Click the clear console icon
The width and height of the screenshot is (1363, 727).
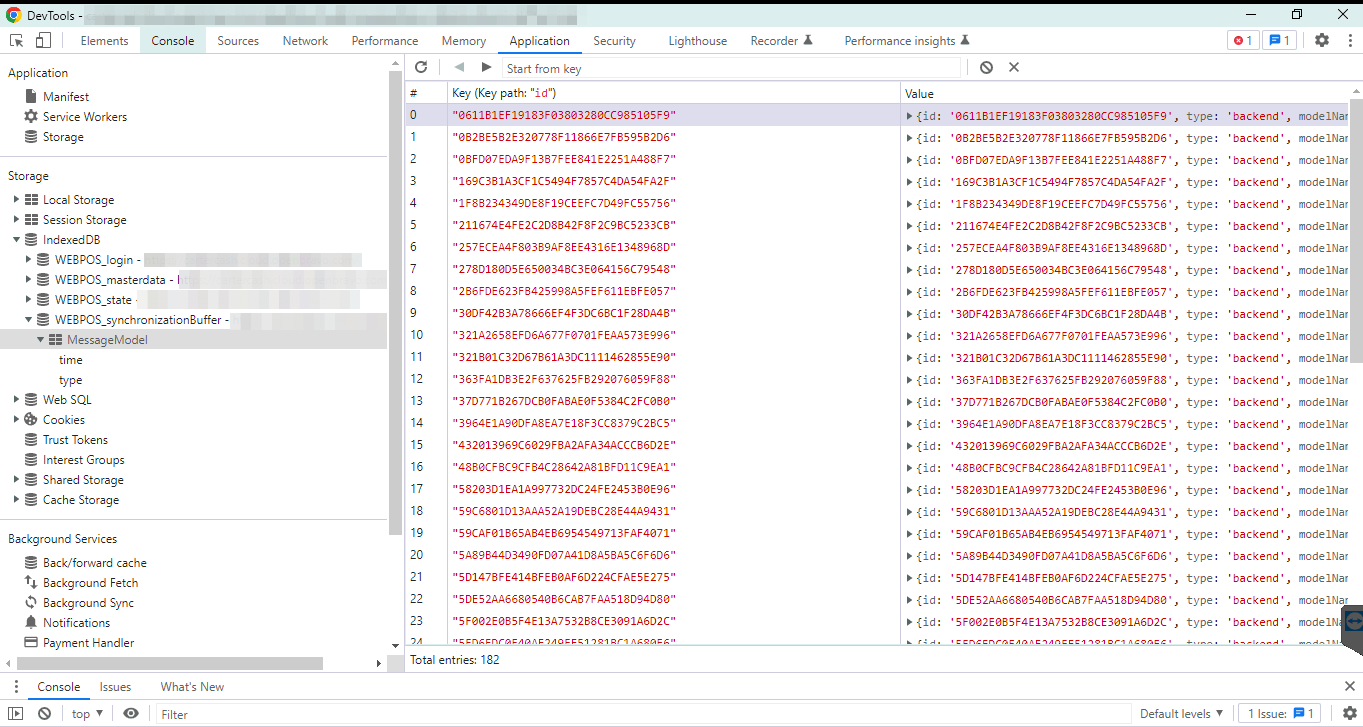tap(44, 714)
